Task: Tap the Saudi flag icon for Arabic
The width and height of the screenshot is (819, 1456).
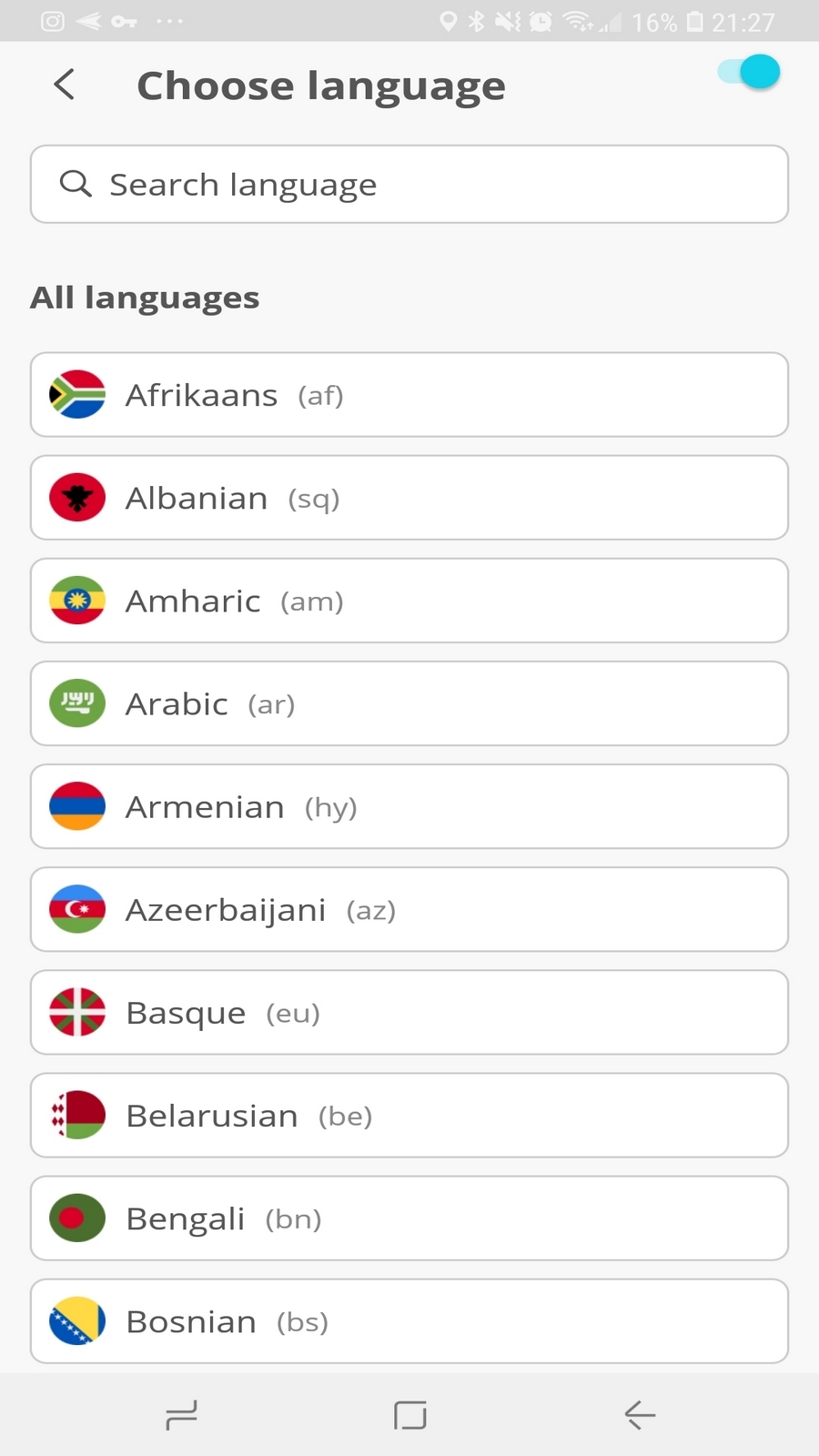Action: click(77, 703)
